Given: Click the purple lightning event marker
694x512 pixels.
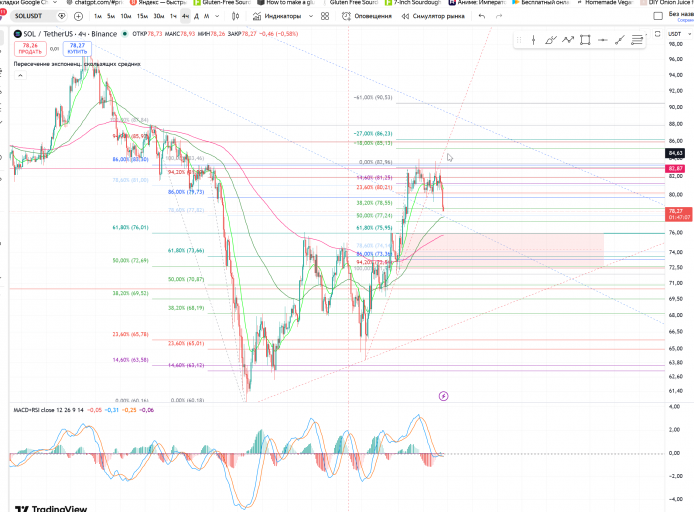Looking at the screenshot, I should click(443, 396).
